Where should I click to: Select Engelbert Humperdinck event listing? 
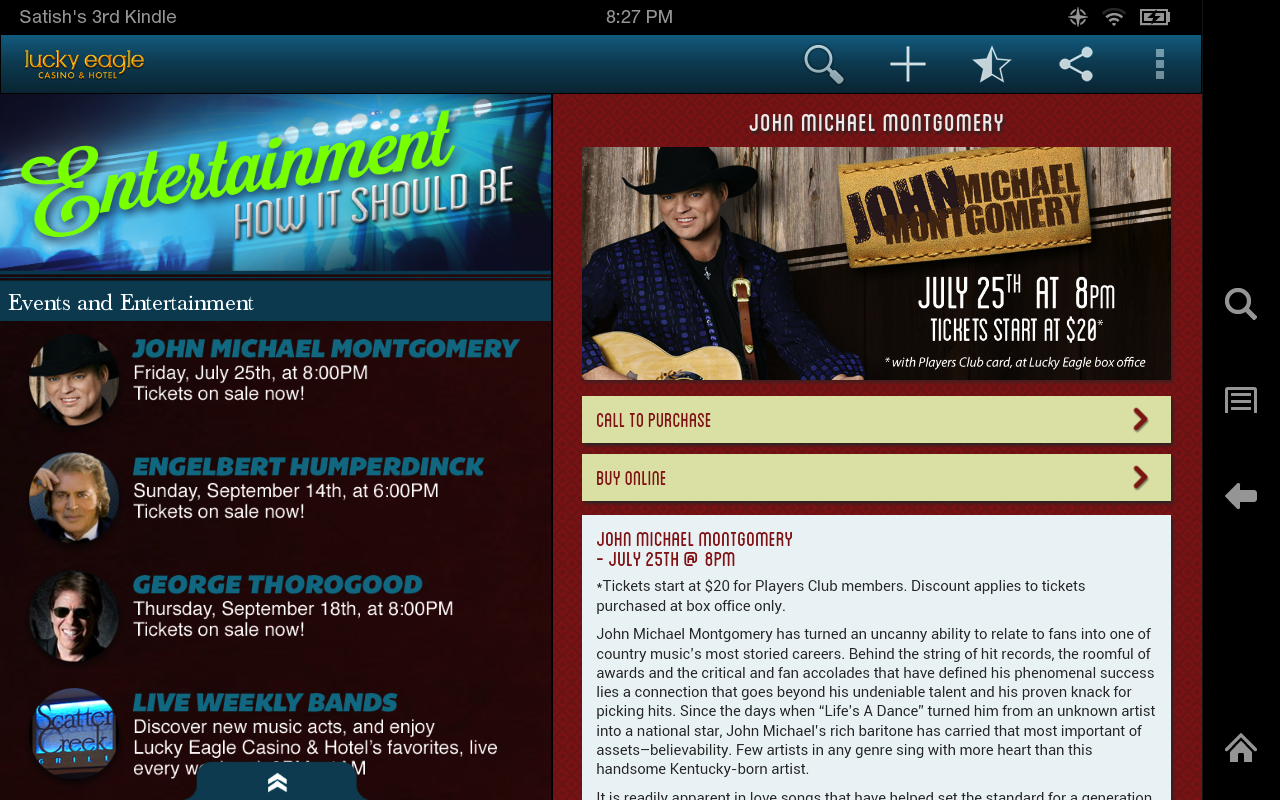275,497
